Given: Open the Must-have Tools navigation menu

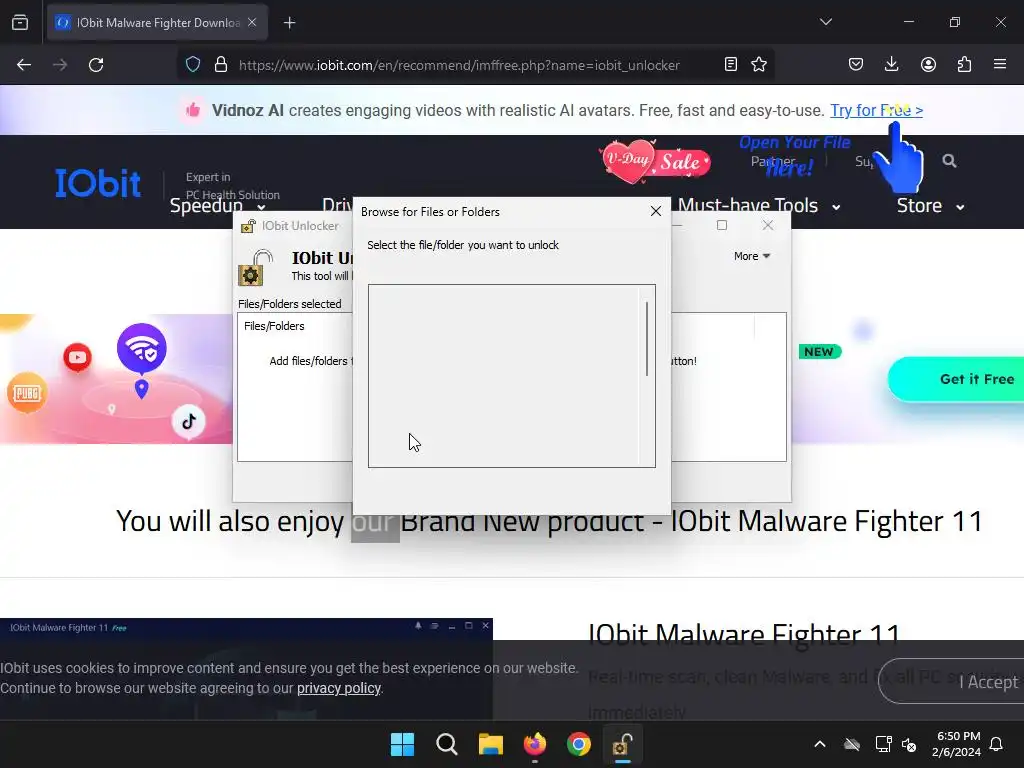Looking at the screenshot, I should (x=759, y=206).
